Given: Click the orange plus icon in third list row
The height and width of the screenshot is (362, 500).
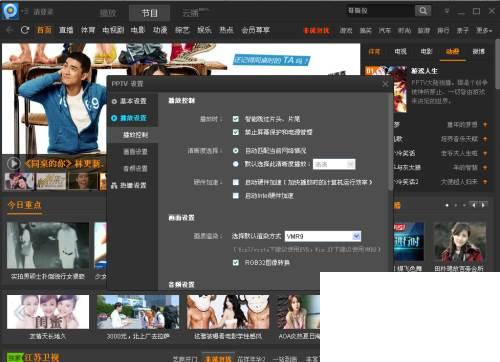Looking at the screenshot, I should 485,153.
